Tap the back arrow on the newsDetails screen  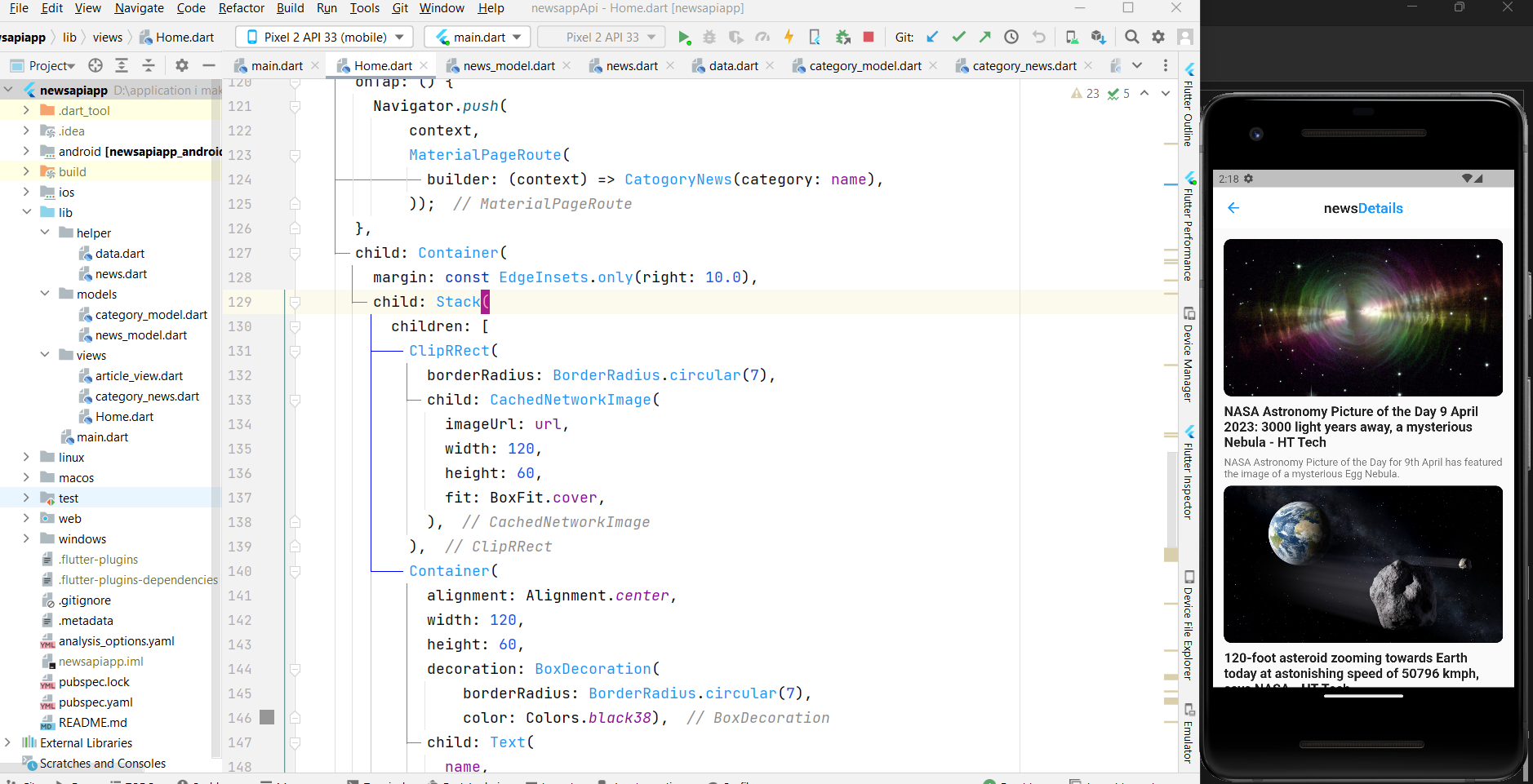pyautogui.click(x=1233, y=208)
